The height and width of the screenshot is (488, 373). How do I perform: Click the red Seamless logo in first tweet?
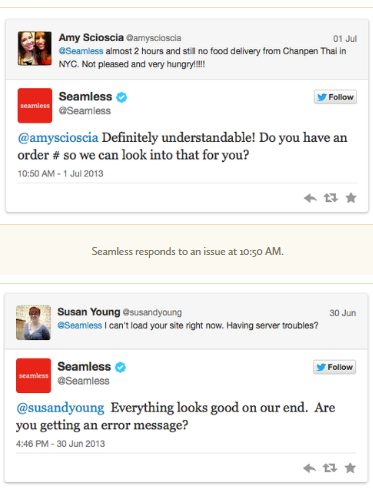click(35, 106)
